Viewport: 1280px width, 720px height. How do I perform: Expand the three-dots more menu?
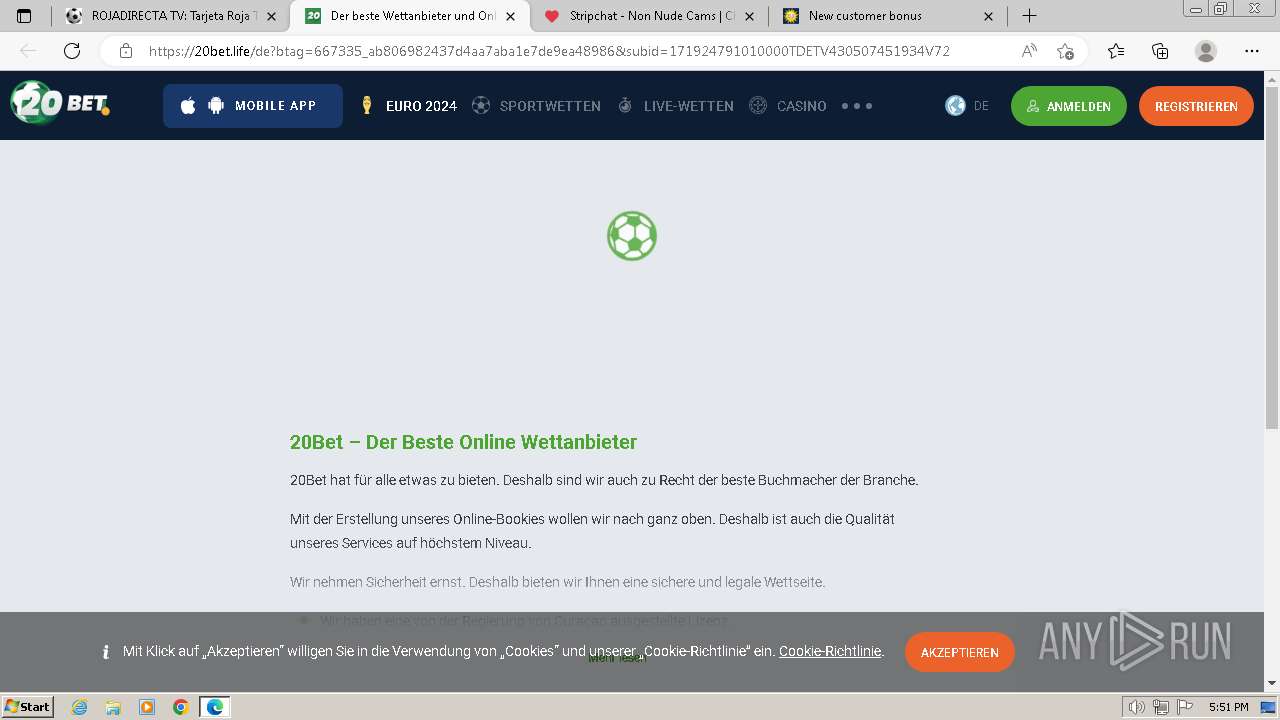(x=857, y=106)
